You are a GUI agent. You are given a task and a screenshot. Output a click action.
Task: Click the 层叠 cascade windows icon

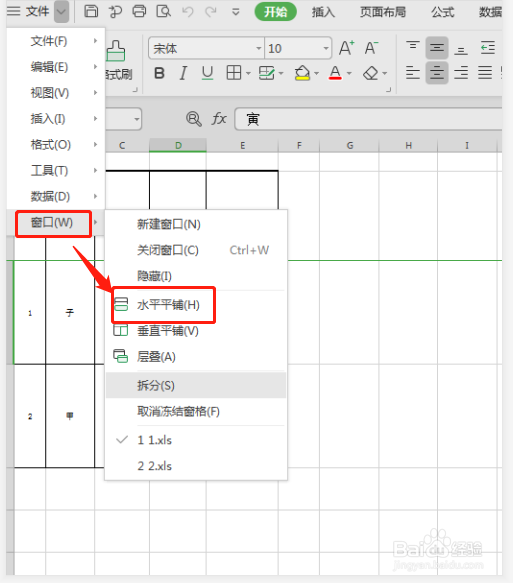[x=121, y=356]
